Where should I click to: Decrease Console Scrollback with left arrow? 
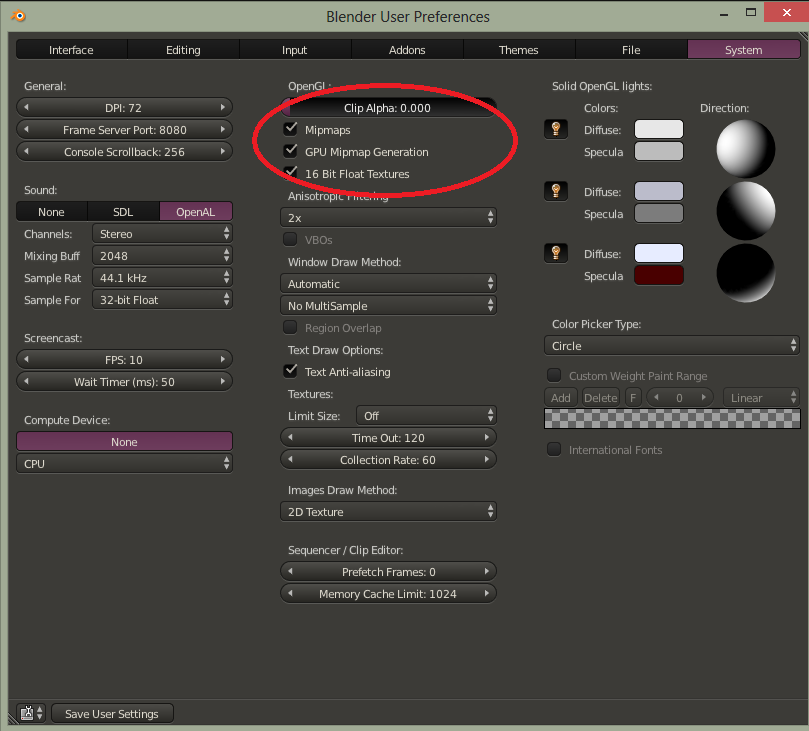(26, 152)
